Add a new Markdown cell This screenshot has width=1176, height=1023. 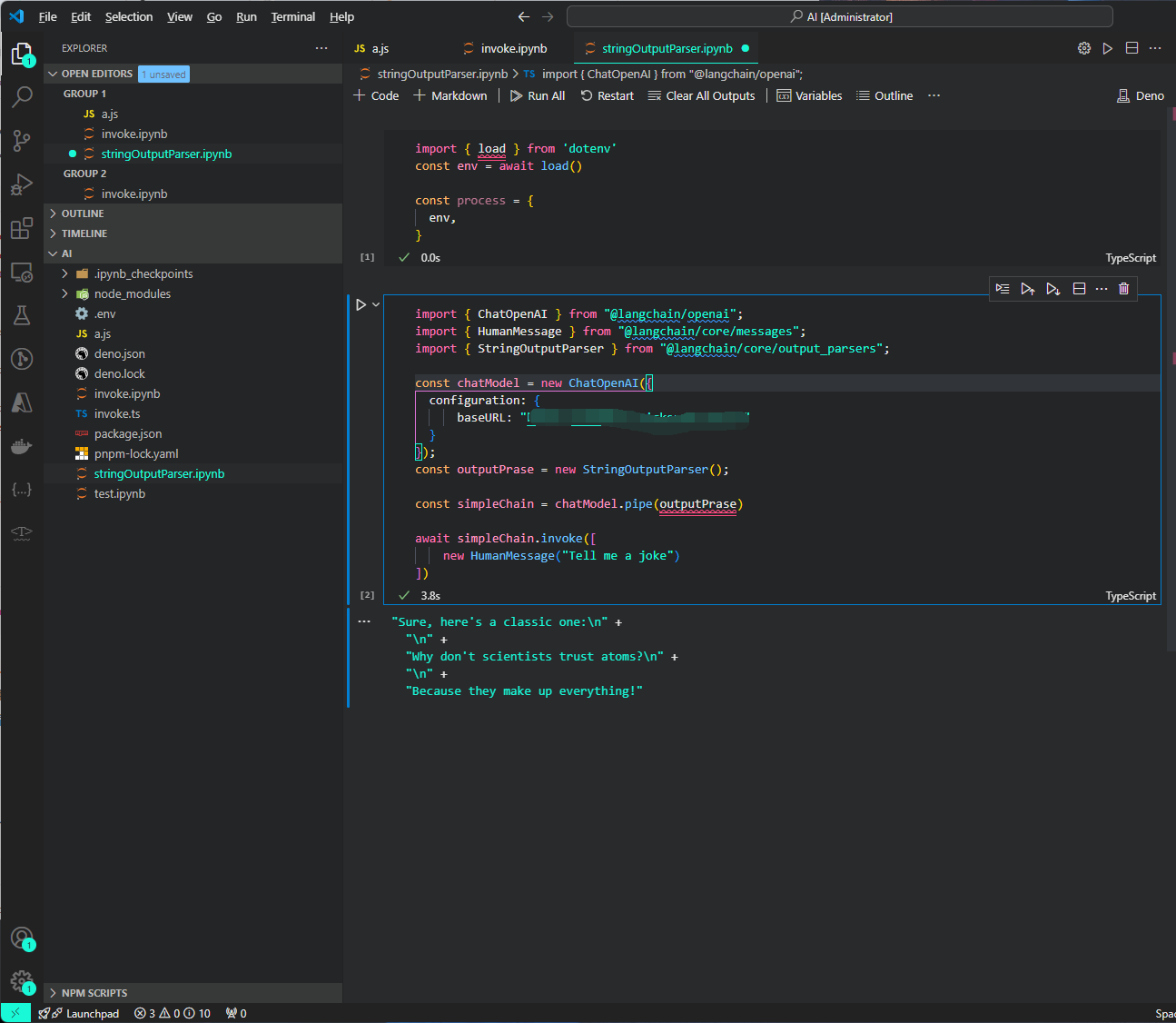pos(450,95)
